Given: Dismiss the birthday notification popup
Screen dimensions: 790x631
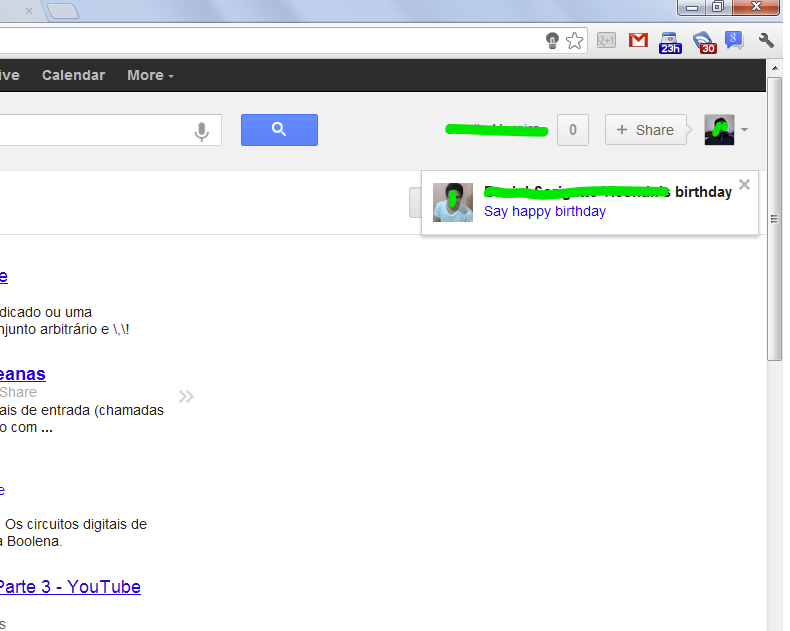Looking at the screenshot, I should (744, 184).
